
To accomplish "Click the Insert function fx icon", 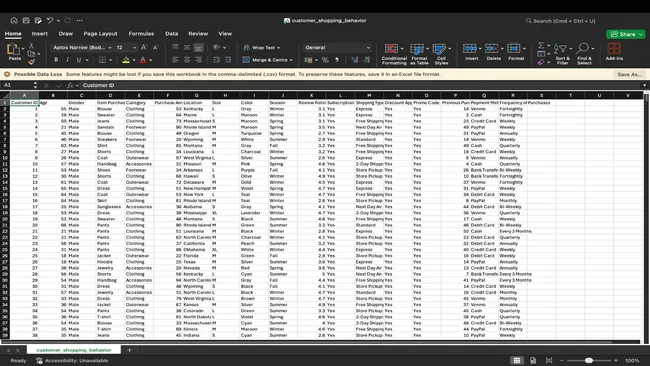I will click(70, 85).
